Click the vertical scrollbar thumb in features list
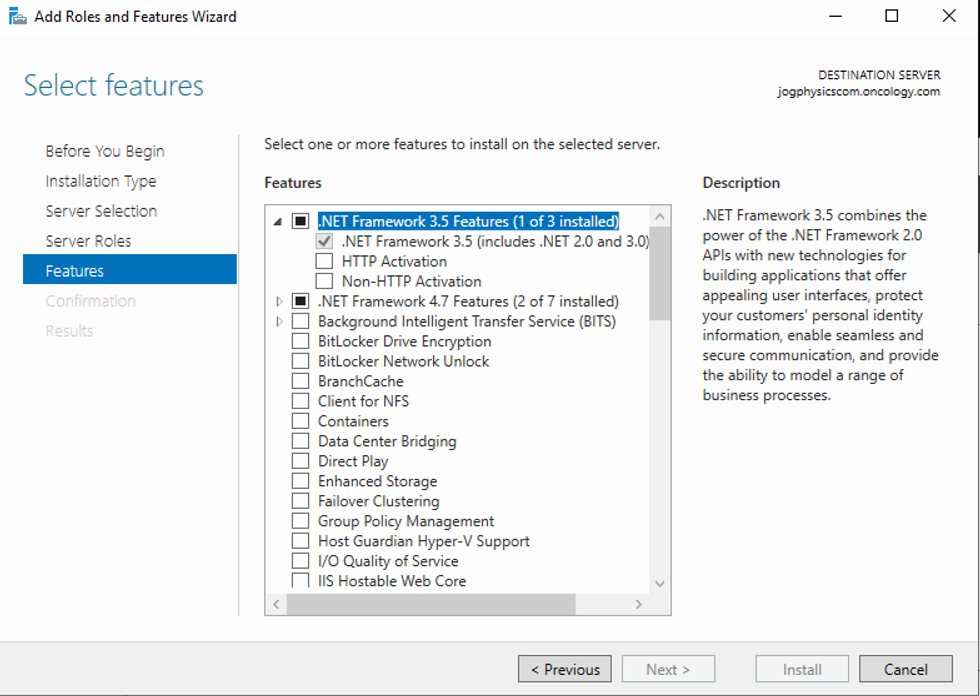This screenshot has width=980, height=696. coord(659,270)
